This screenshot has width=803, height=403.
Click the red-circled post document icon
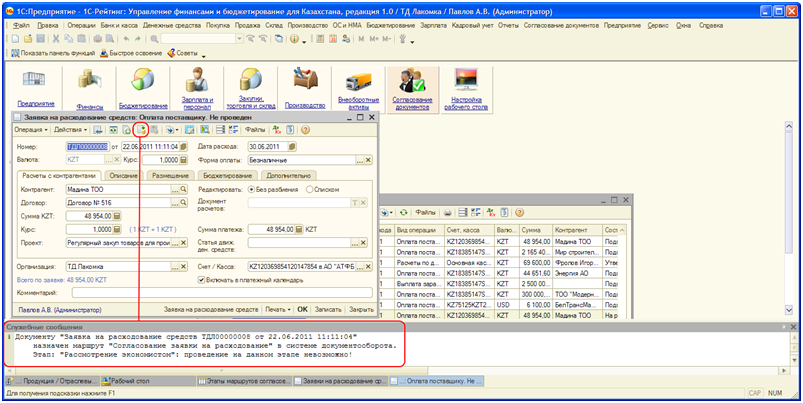click(x=142, y=130)
